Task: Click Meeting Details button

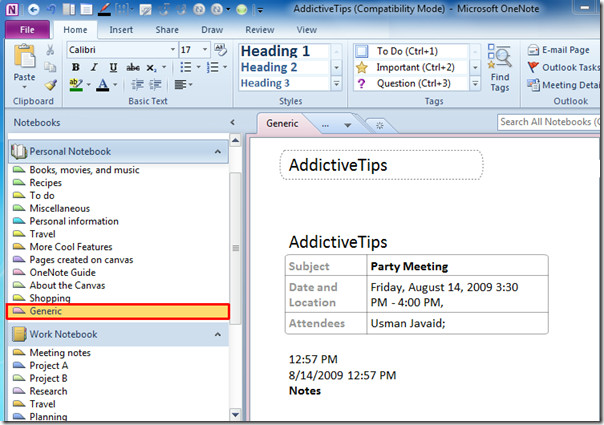Action: 563,85
